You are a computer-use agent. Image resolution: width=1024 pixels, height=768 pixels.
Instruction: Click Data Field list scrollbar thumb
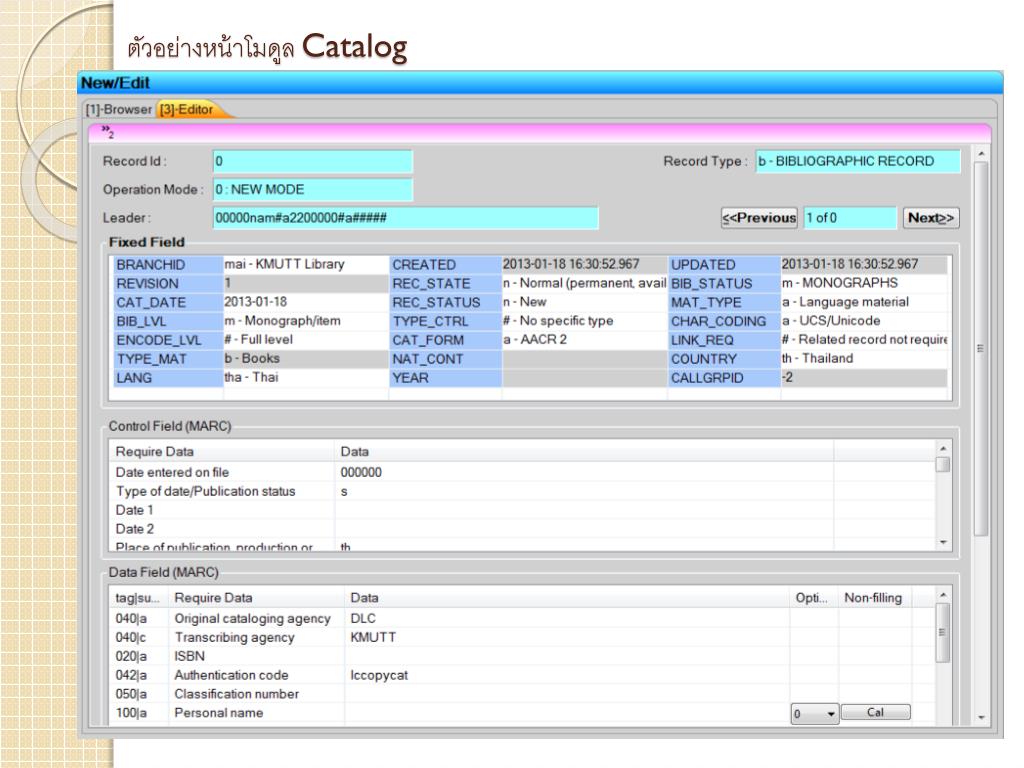pyautogui.click(x=943, y=632)
